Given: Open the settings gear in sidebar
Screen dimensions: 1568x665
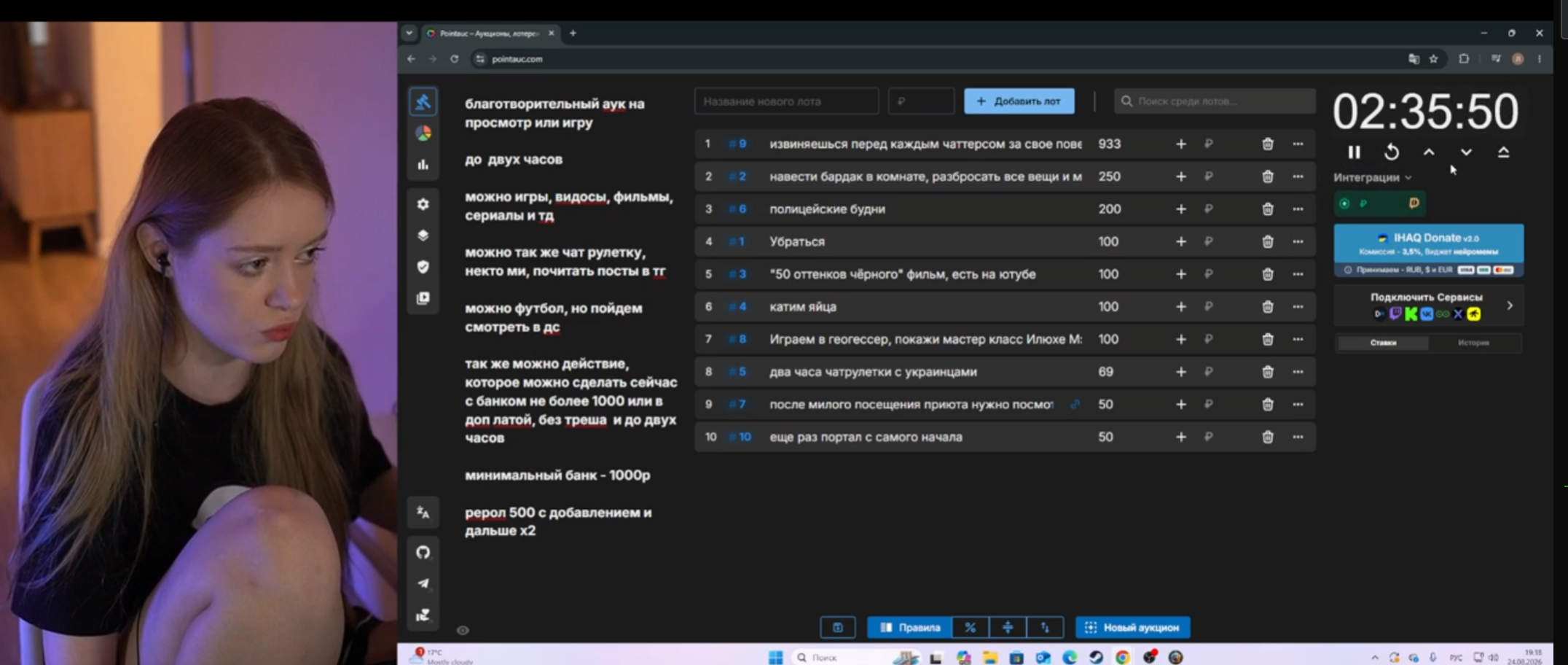Looking at the screenshot, I should [x=423, y=204].
